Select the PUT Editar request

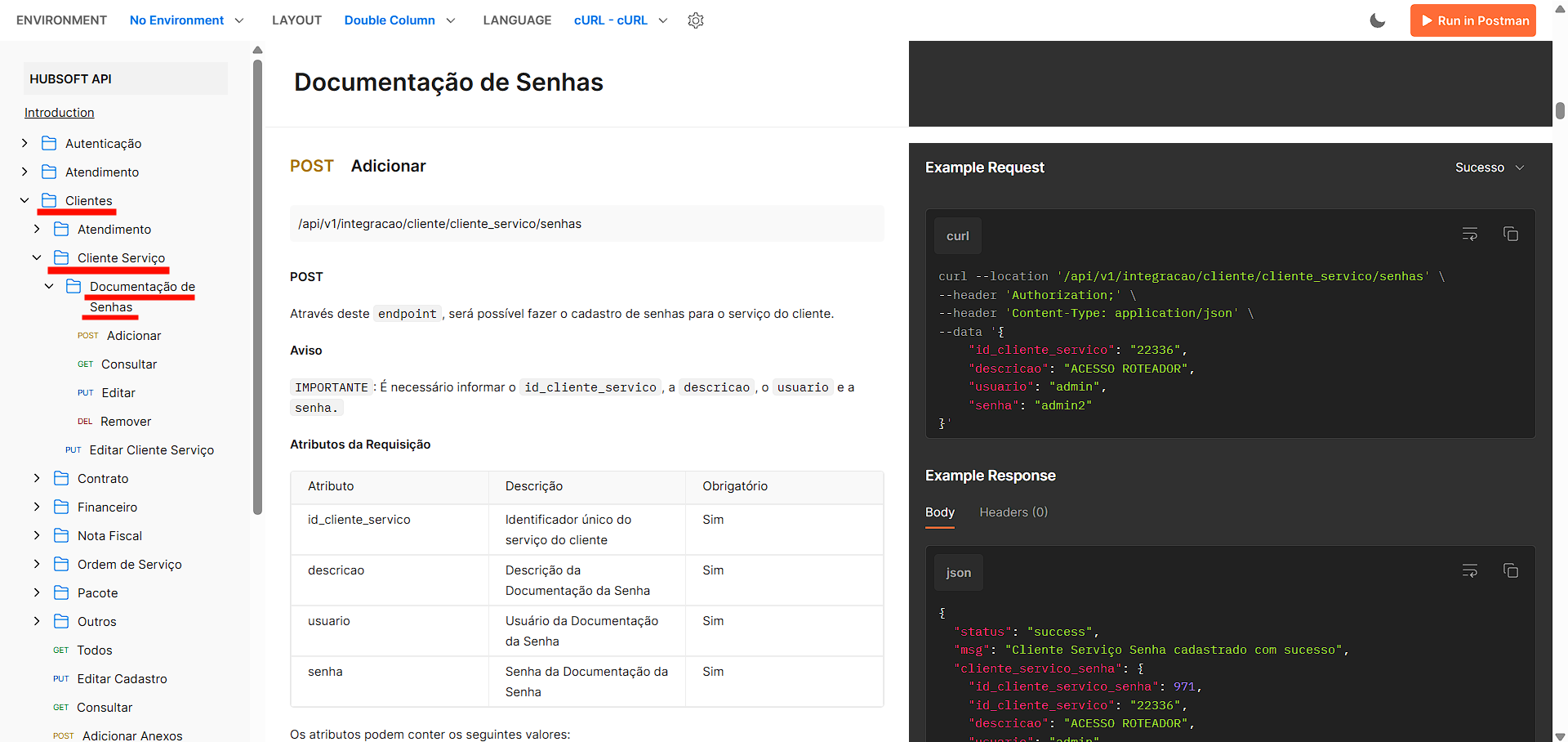pos(106,393)
